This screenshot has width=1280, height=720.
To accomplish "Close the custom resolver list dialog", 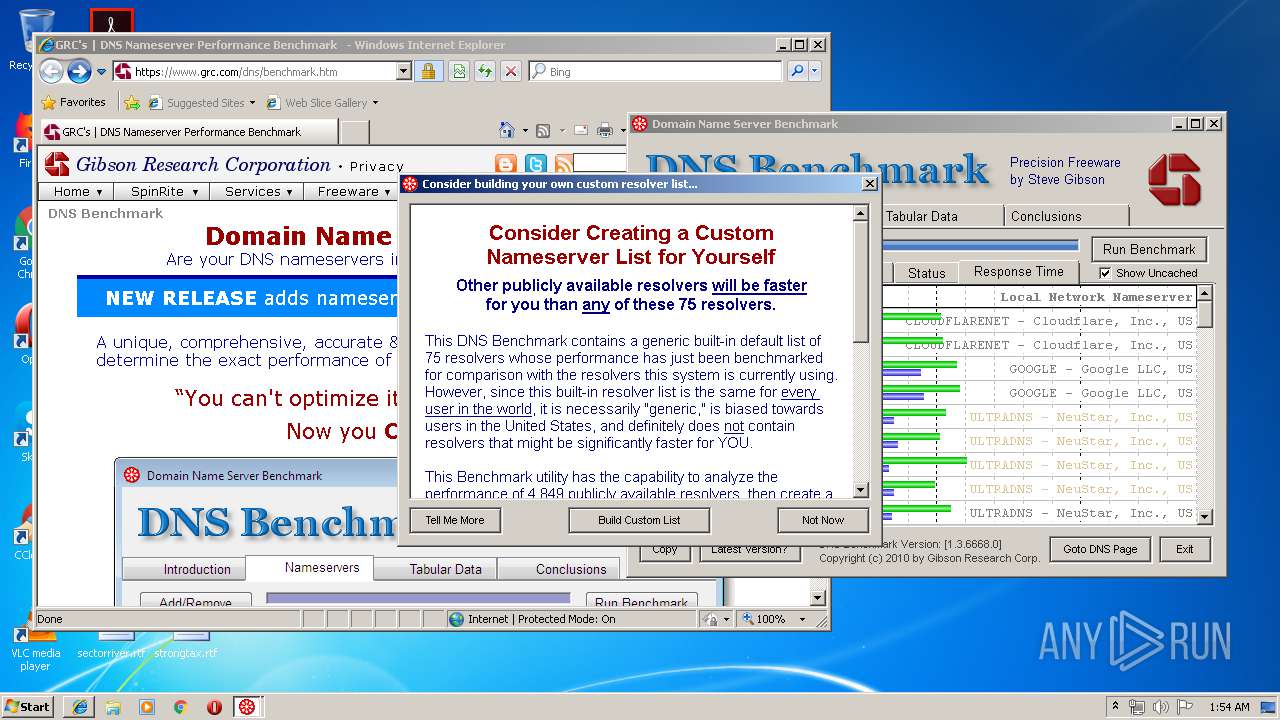I will click(x=869, y=184).
